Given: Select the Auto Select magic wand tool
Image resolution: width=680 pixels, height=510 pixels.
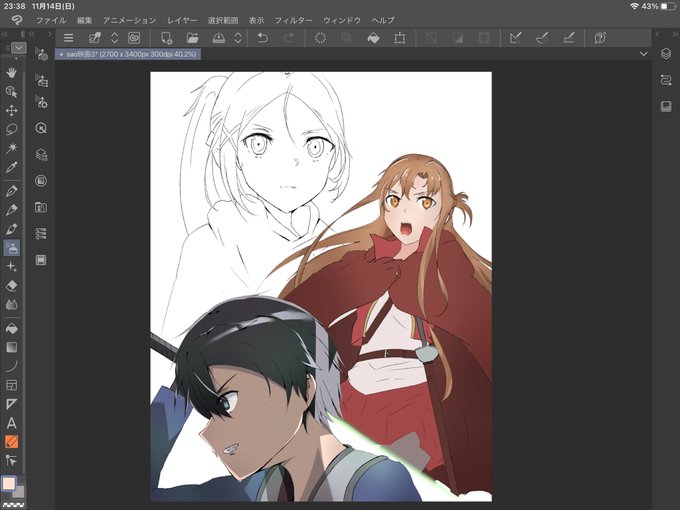Looking at the screenshot, I should pyautogui.click(x=12, y=148).
